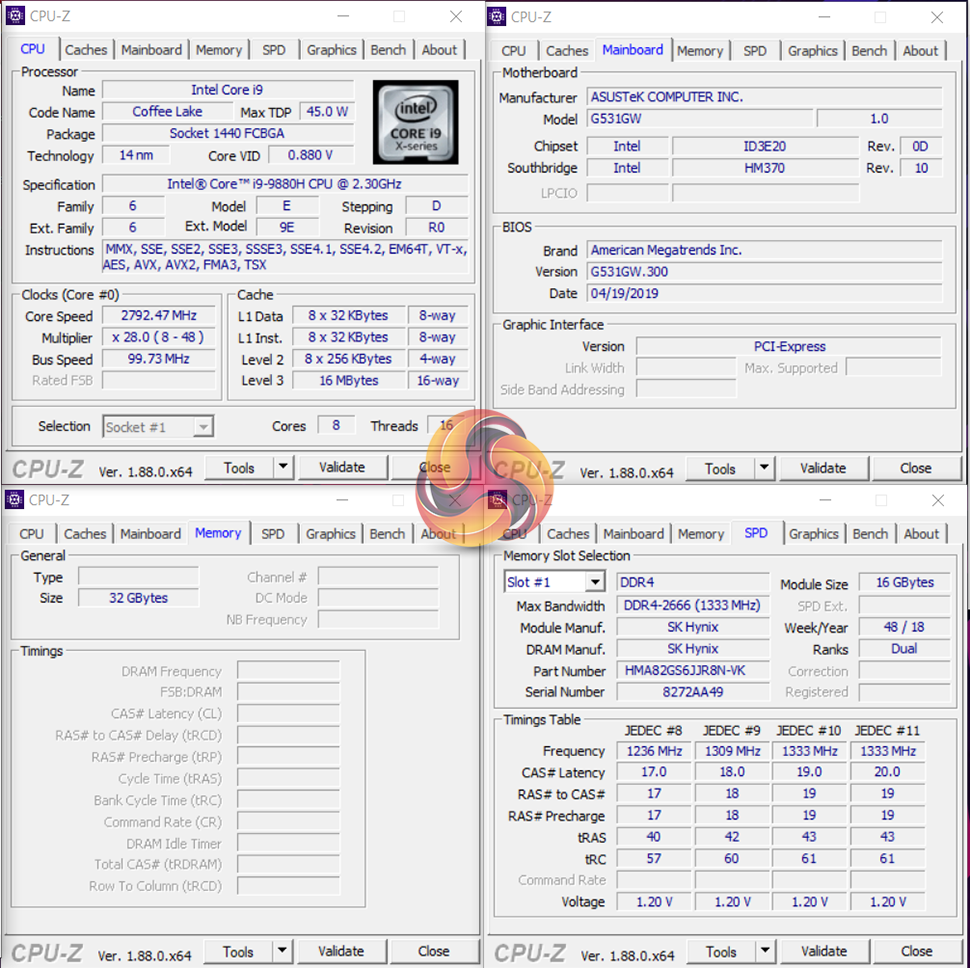Click Validate in the Memory window
The height and width of the screenshot is (968, 970).
coord(341,951)
